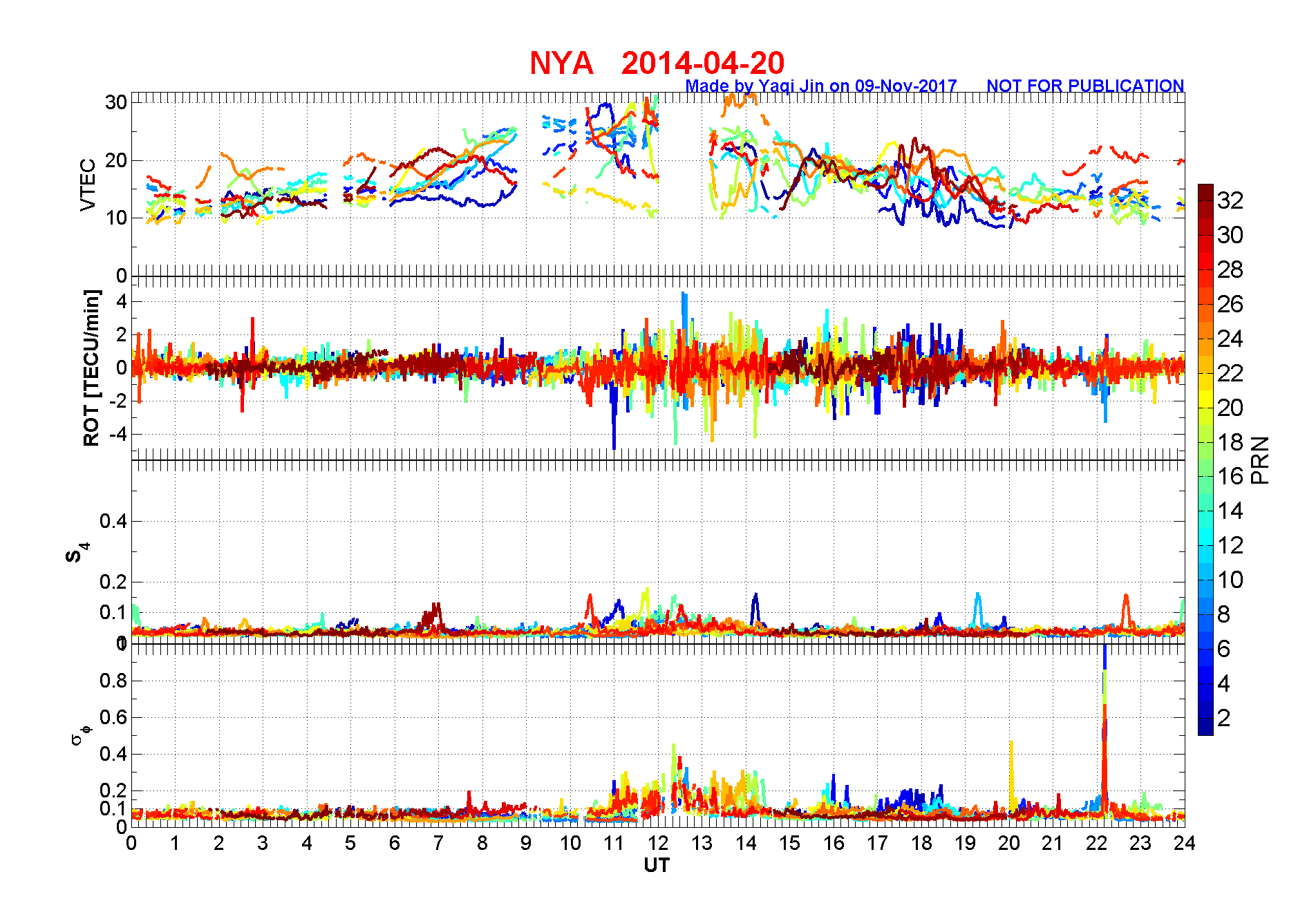This screenshot has width=1316, height=919.
Task: Click the UT axis tick "5"
Action: pos(350,843)
